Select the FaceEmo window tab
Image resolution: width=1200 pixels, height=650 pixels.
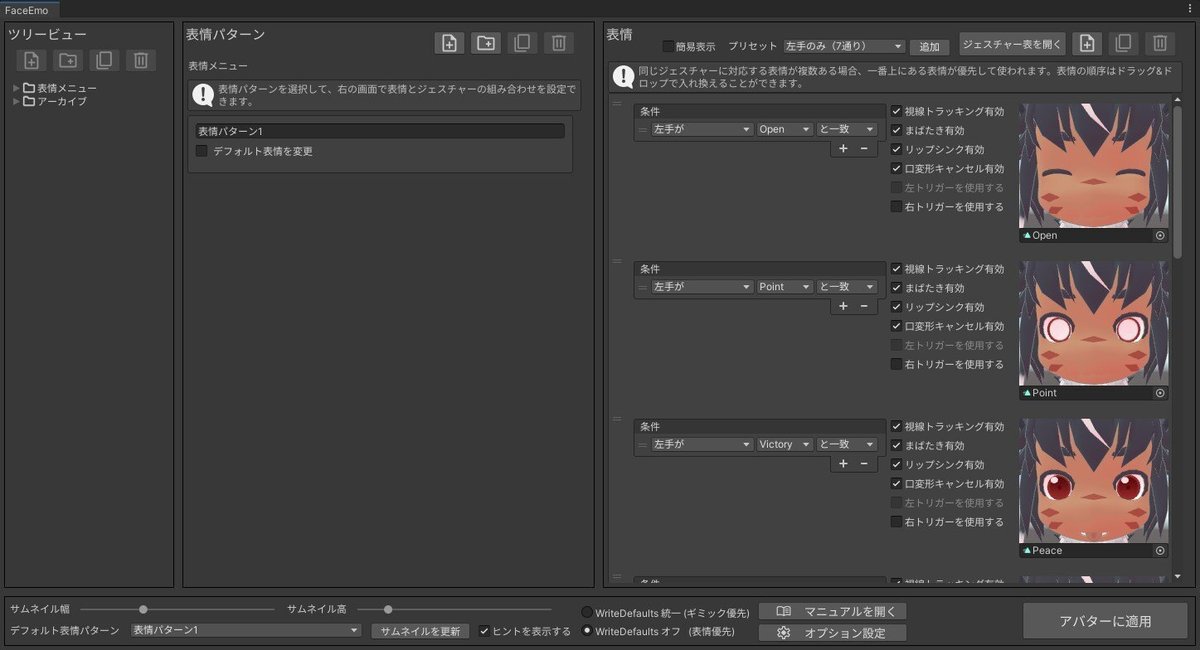click(27, 9)
